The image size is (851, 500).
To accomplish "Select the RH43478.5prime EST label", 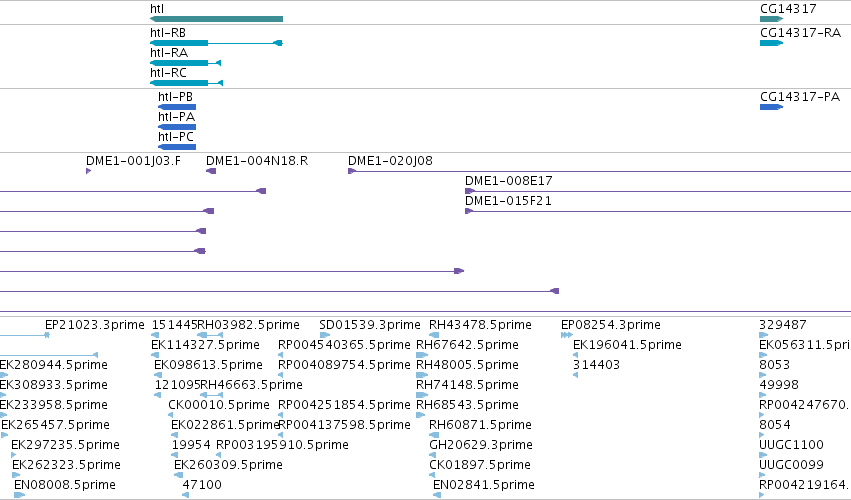I will coord(480,325).
